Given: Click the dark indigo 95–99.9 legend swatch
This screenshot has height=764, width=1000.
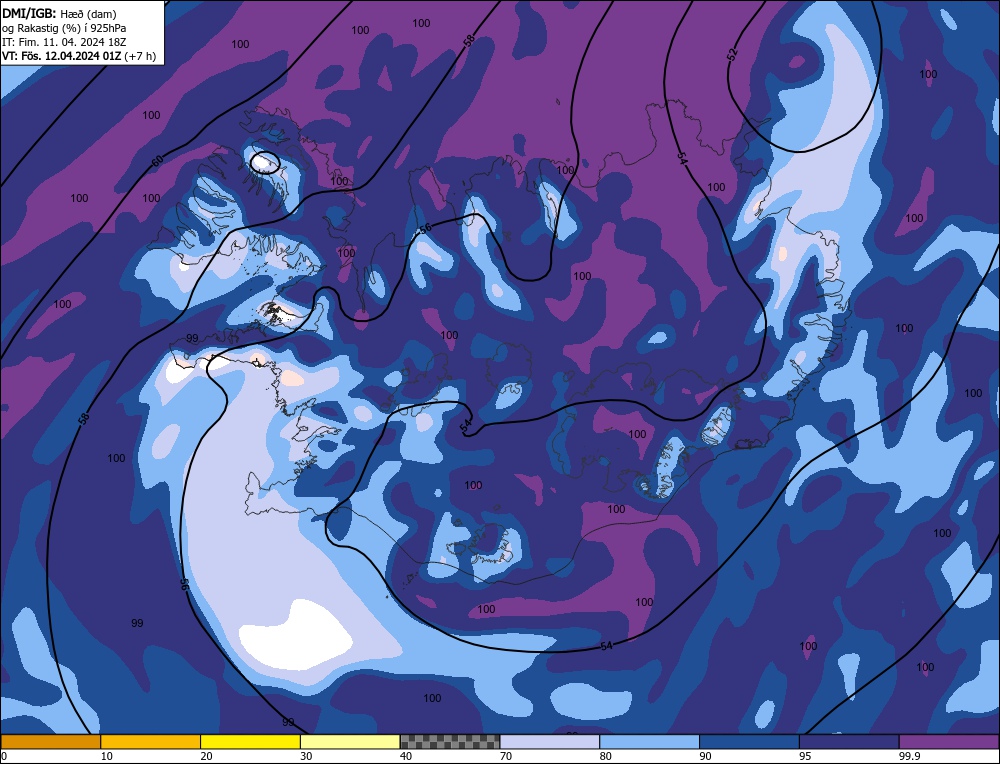Looking at the screenshot, I should click(x=849, y=742).
